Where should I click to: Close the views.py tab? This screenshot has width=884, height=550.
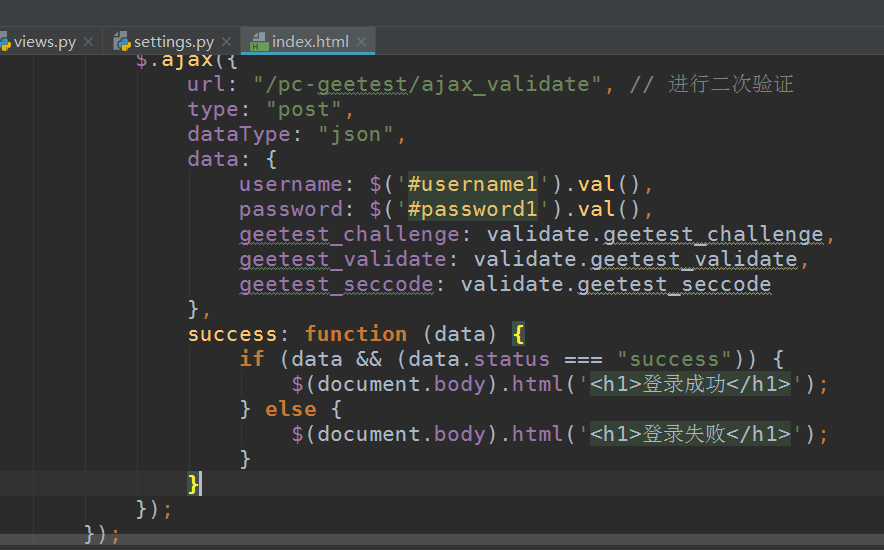[x=89, y=42]
